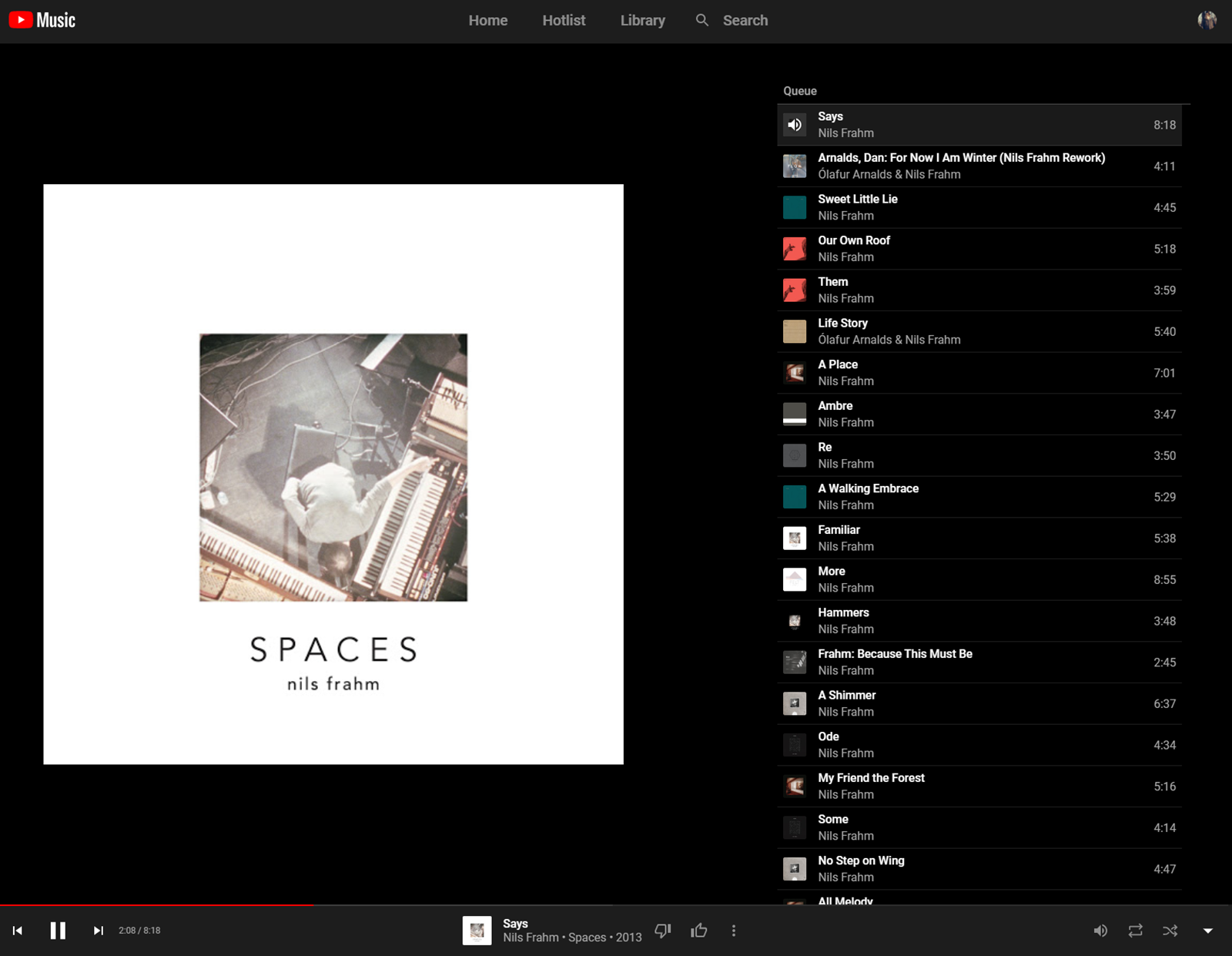This screenshot has width=1232, height=956.
Task: Open the account avatar menu
Action: (x=1207, y=20)
